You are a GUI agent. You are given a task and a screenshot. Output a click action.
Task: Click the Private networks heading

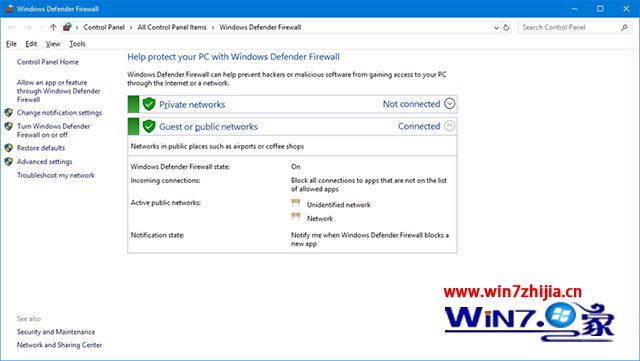click(192, 105)
